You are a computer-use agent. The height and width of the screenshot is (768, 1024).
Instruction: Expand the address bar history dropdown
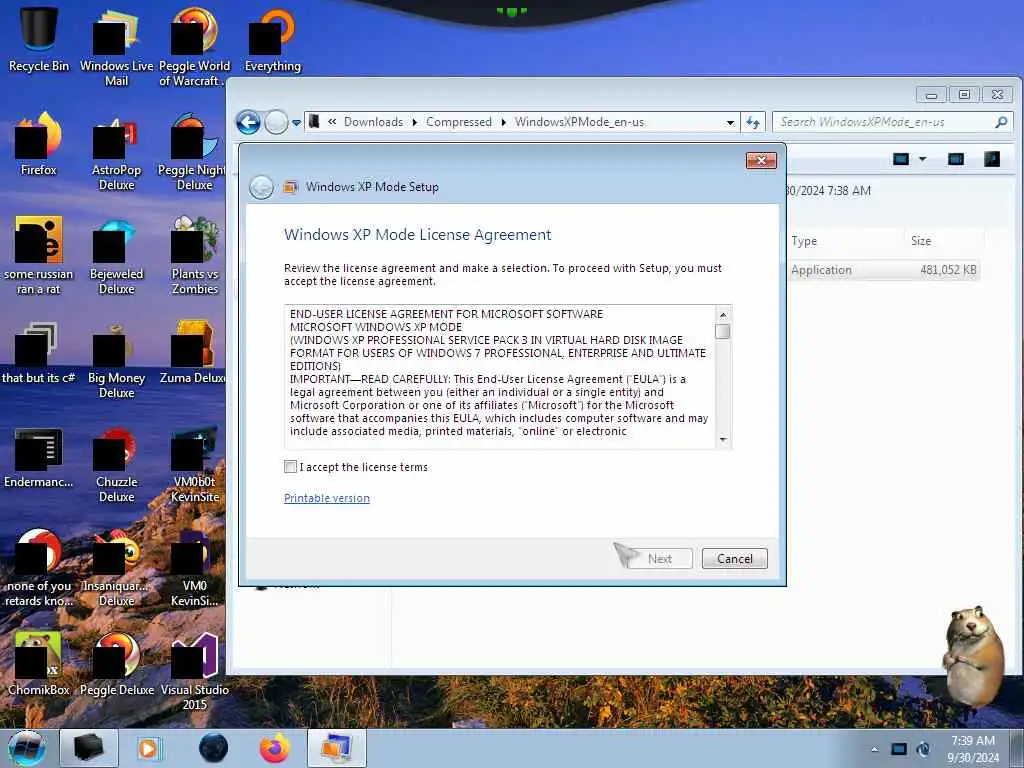(x=729, y=123)
